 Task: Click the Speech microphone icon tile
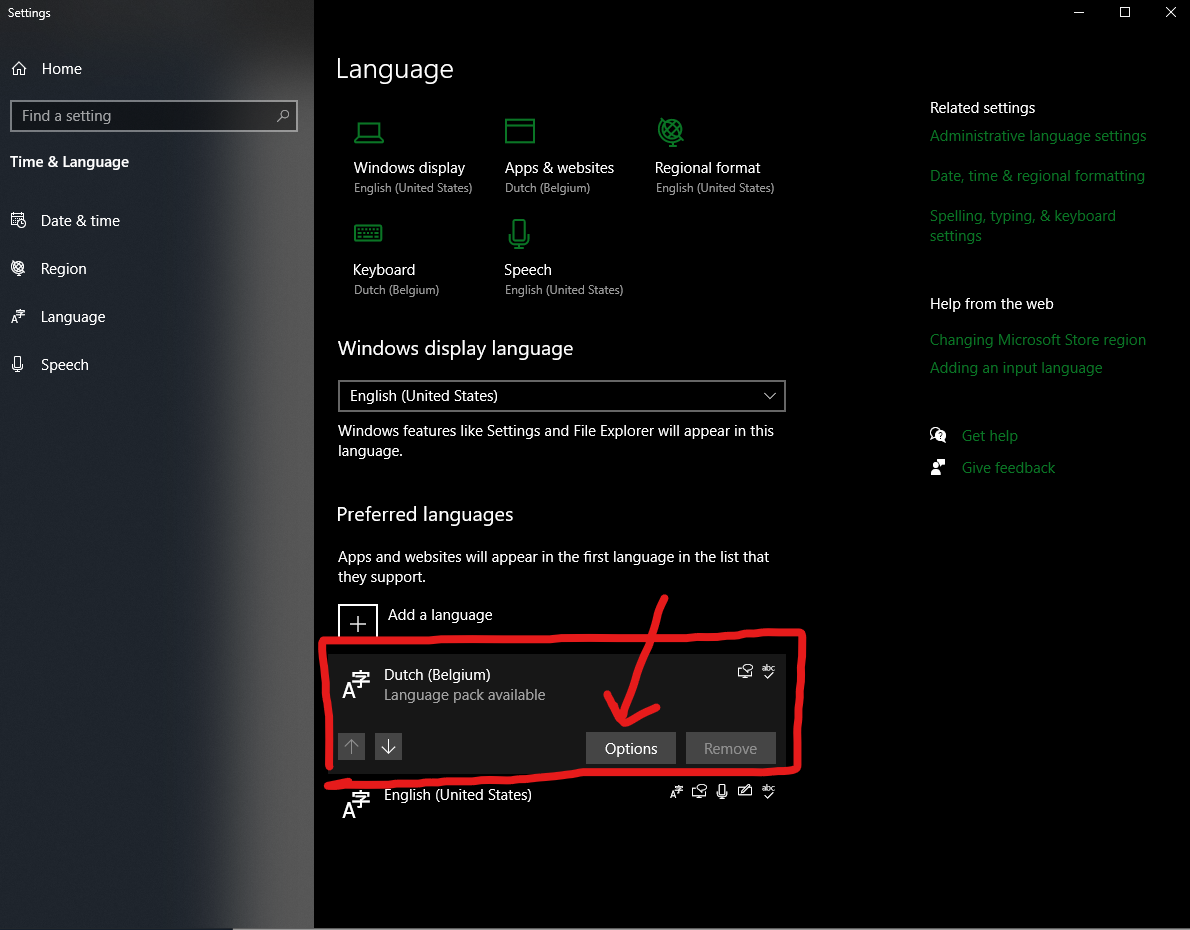click(x=518, y=233)
